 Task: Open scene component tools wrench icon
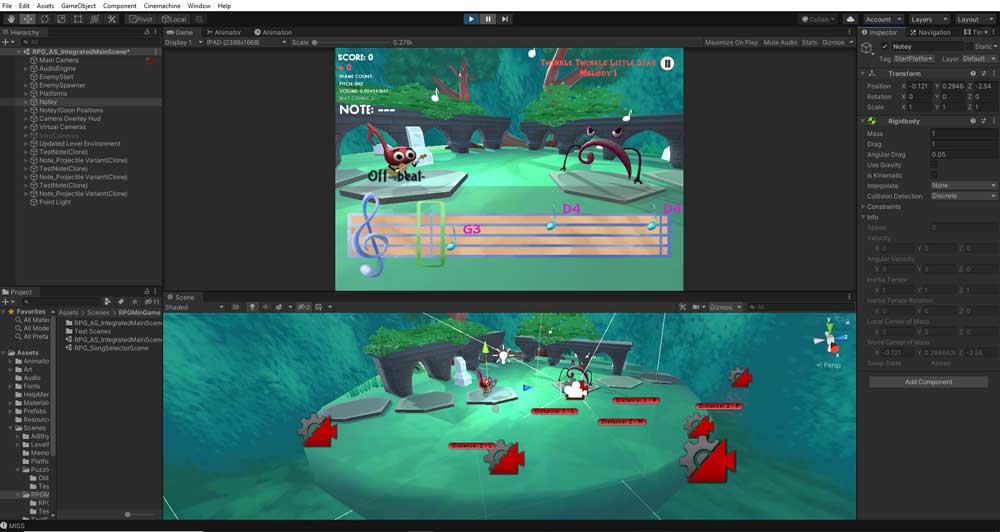[x=683, y=307]
